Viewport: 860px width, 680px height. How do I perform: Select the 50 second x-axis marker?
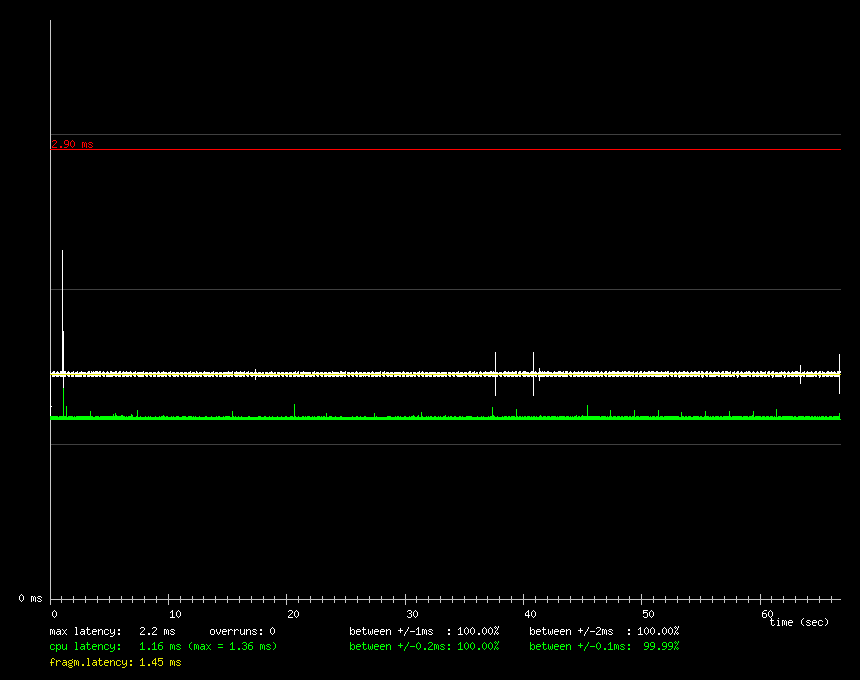click(648, 613)
